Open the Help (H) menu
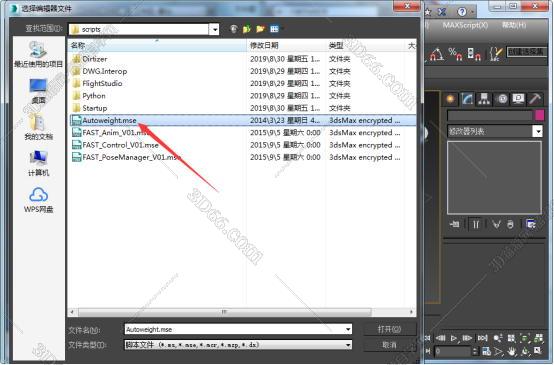 [514, 25]
